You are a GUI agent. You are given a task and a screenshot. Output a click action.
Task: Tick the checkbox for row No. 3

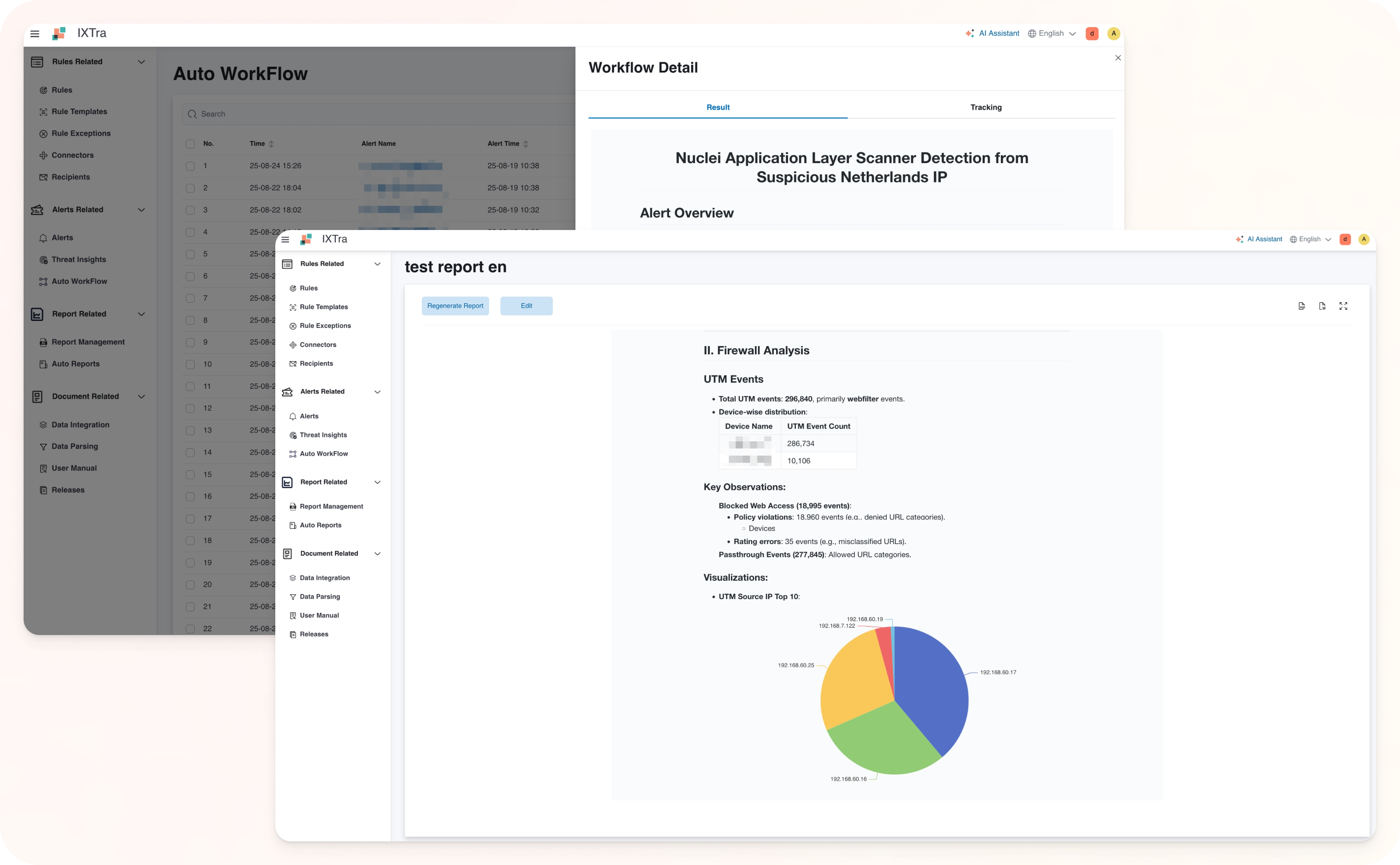(190, 210)
